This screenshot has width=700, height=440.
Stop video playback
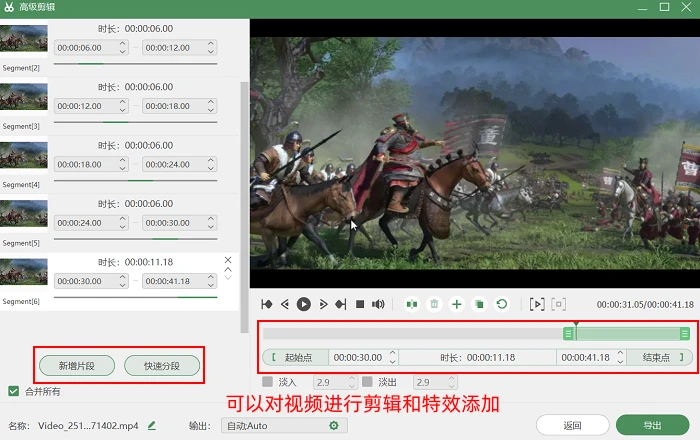pos(360,304)
